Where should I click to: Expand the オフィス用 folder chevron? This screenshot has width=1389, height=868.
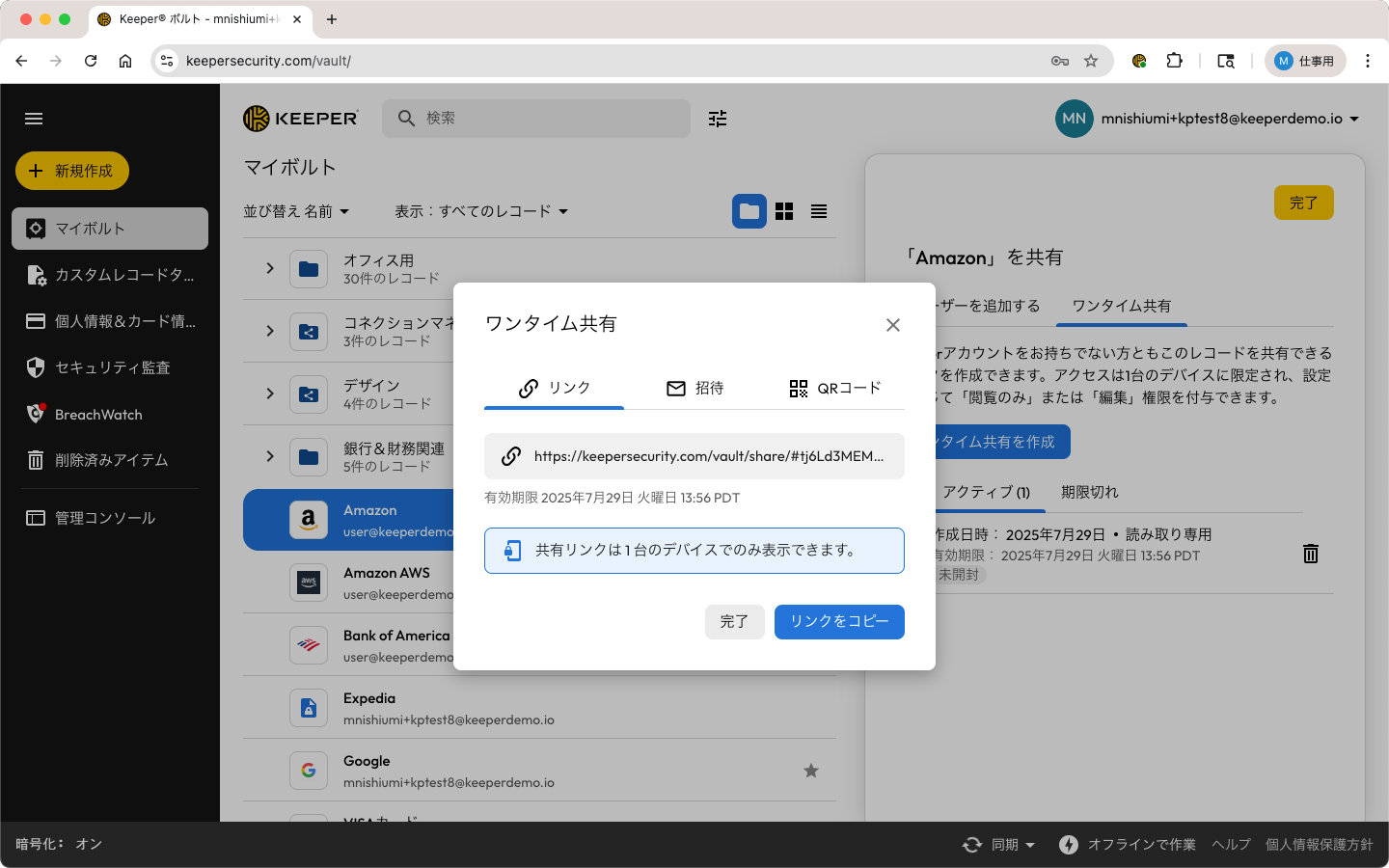coord(270,268)
